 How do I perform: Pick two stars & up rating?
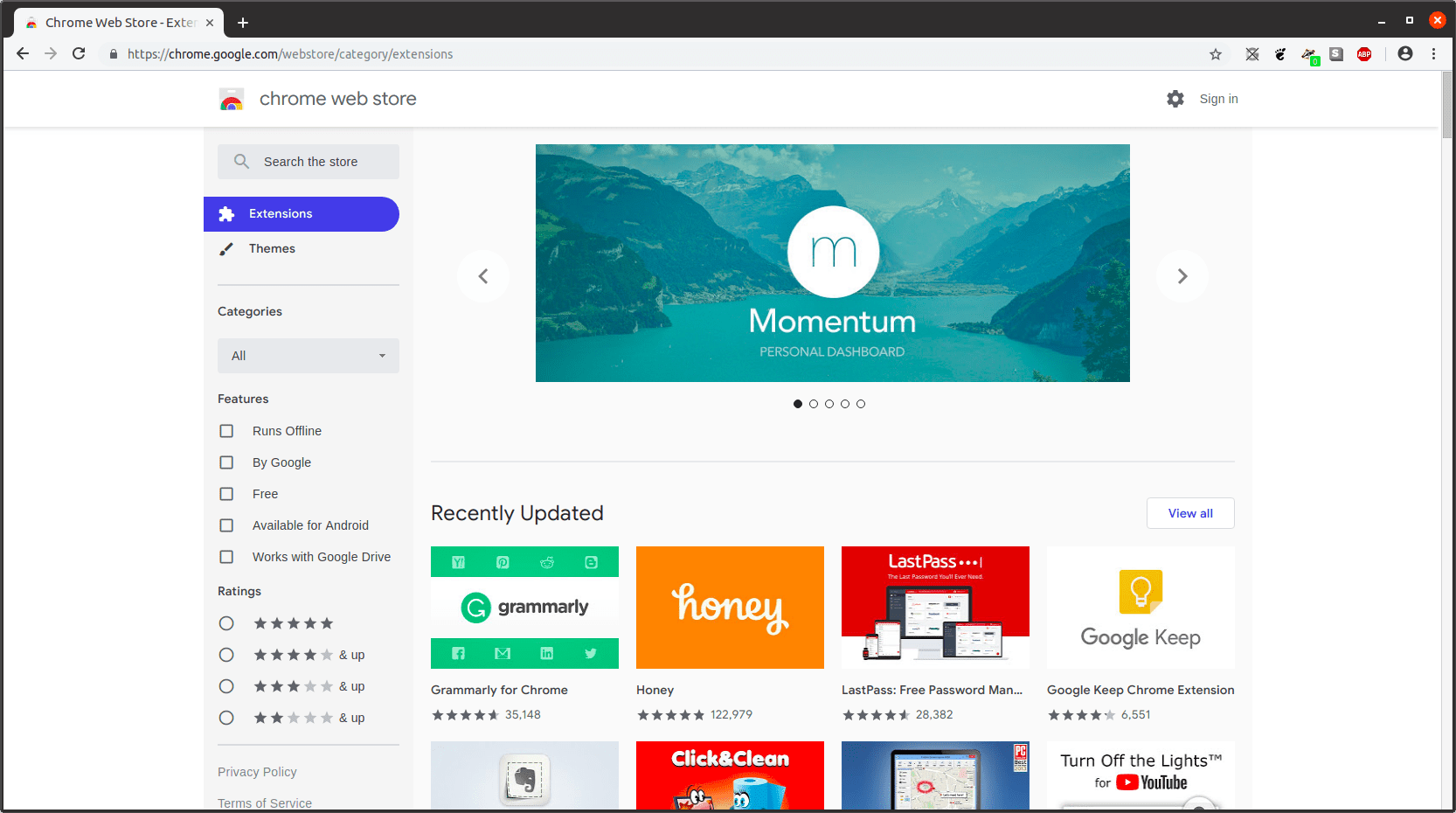tap(226, 718)
